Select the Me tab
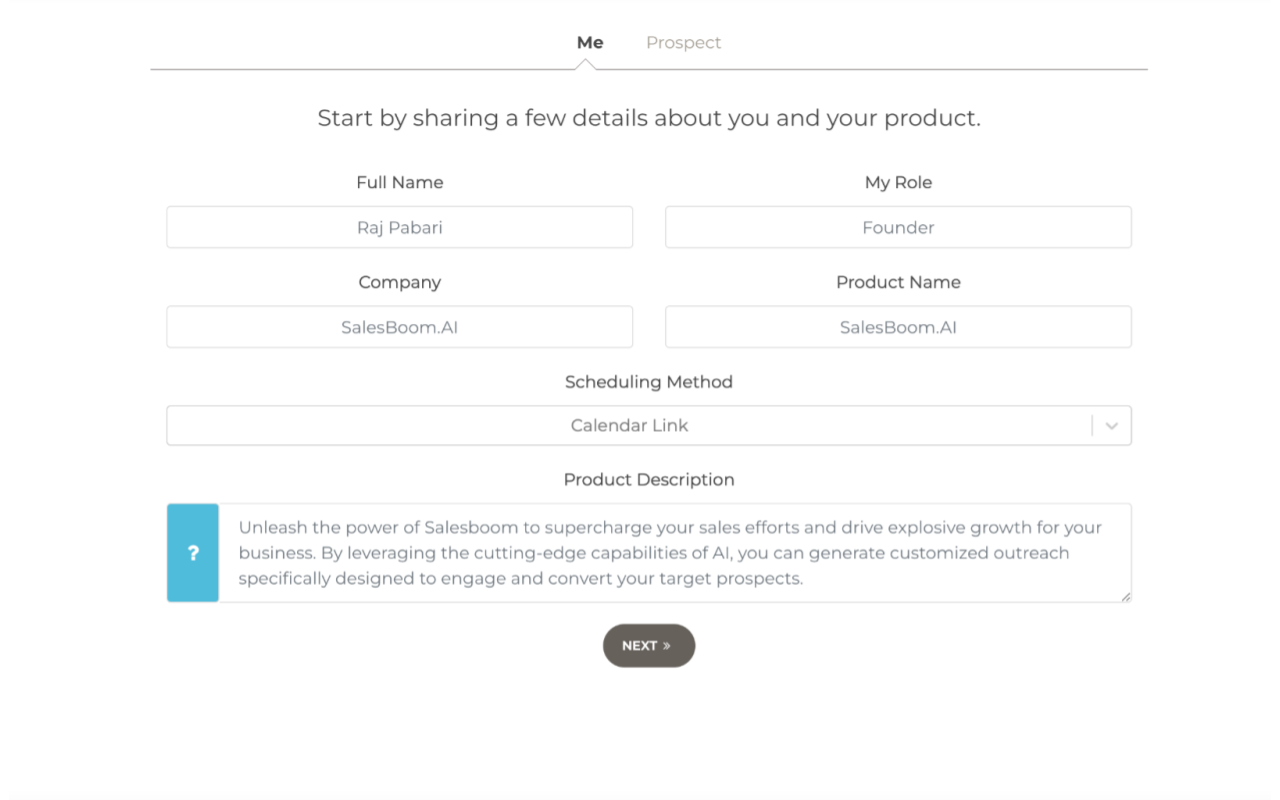Image resolution: width=1280 pixels, height=800 pixels. click(590, 42)
